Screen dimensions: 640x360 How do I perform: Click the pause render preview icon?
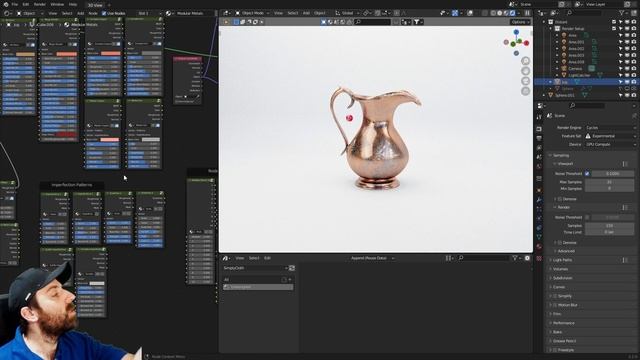527,13
